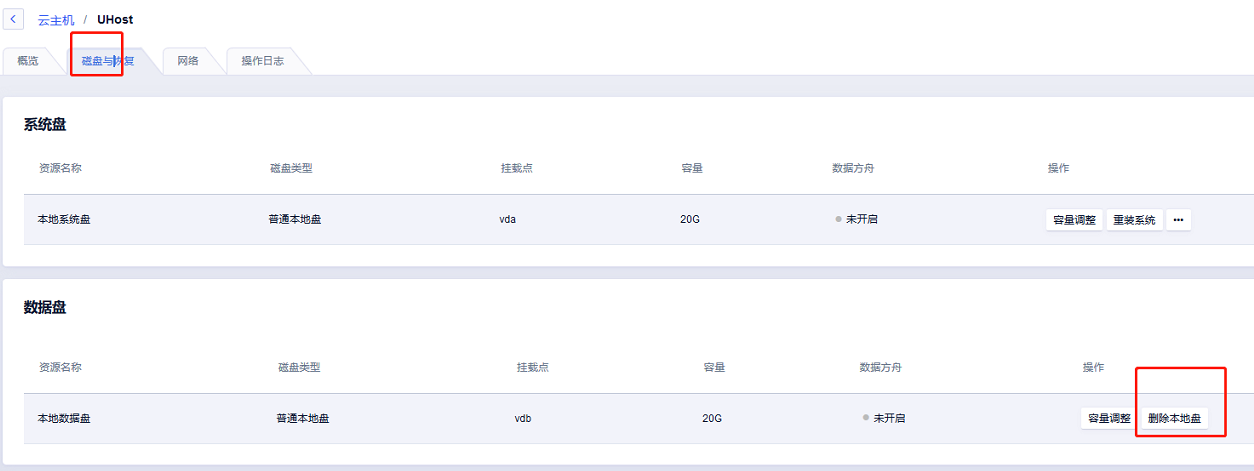Expand the system disk more-options ellipsis menu
This screenshot has height=471, width=1254.
coord(1178,220)
